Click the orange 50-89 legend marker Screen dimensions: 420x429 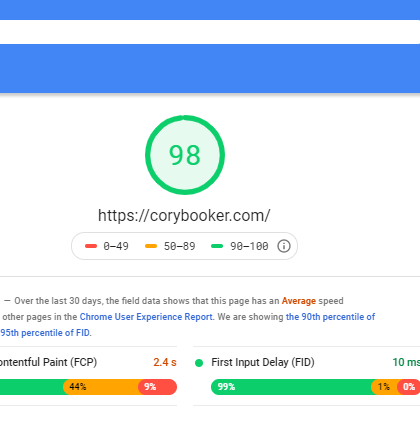pyautogui.click(x=151, y=246)
